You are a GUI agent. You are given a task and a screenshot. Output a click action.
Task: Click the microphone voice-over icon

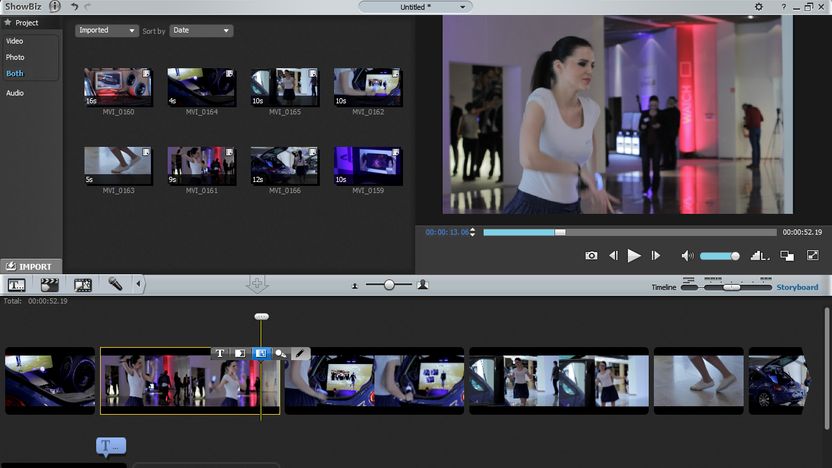[115, 284]
